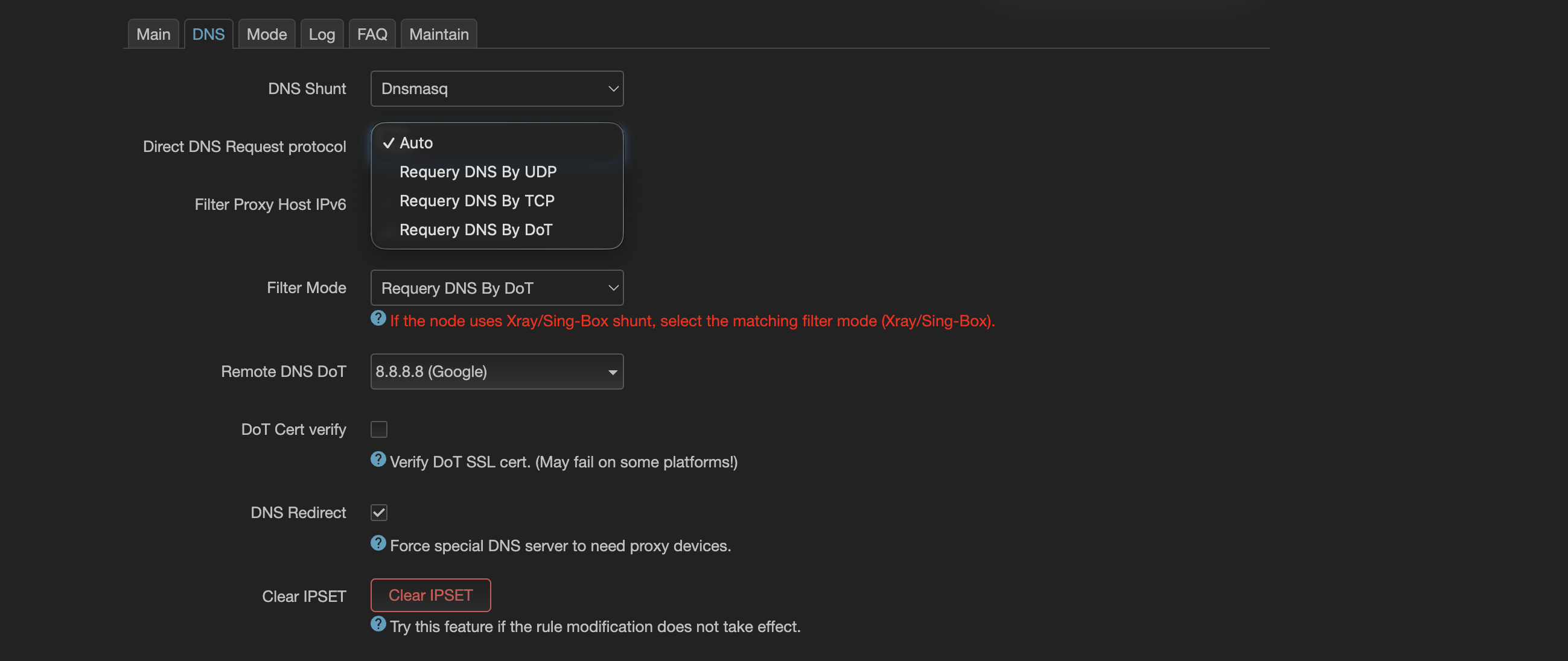Click help icon next to Verify DoT SSL cert
Image resolution: width=1568 pixels, height=661 pixels.
tap(378, 459)
